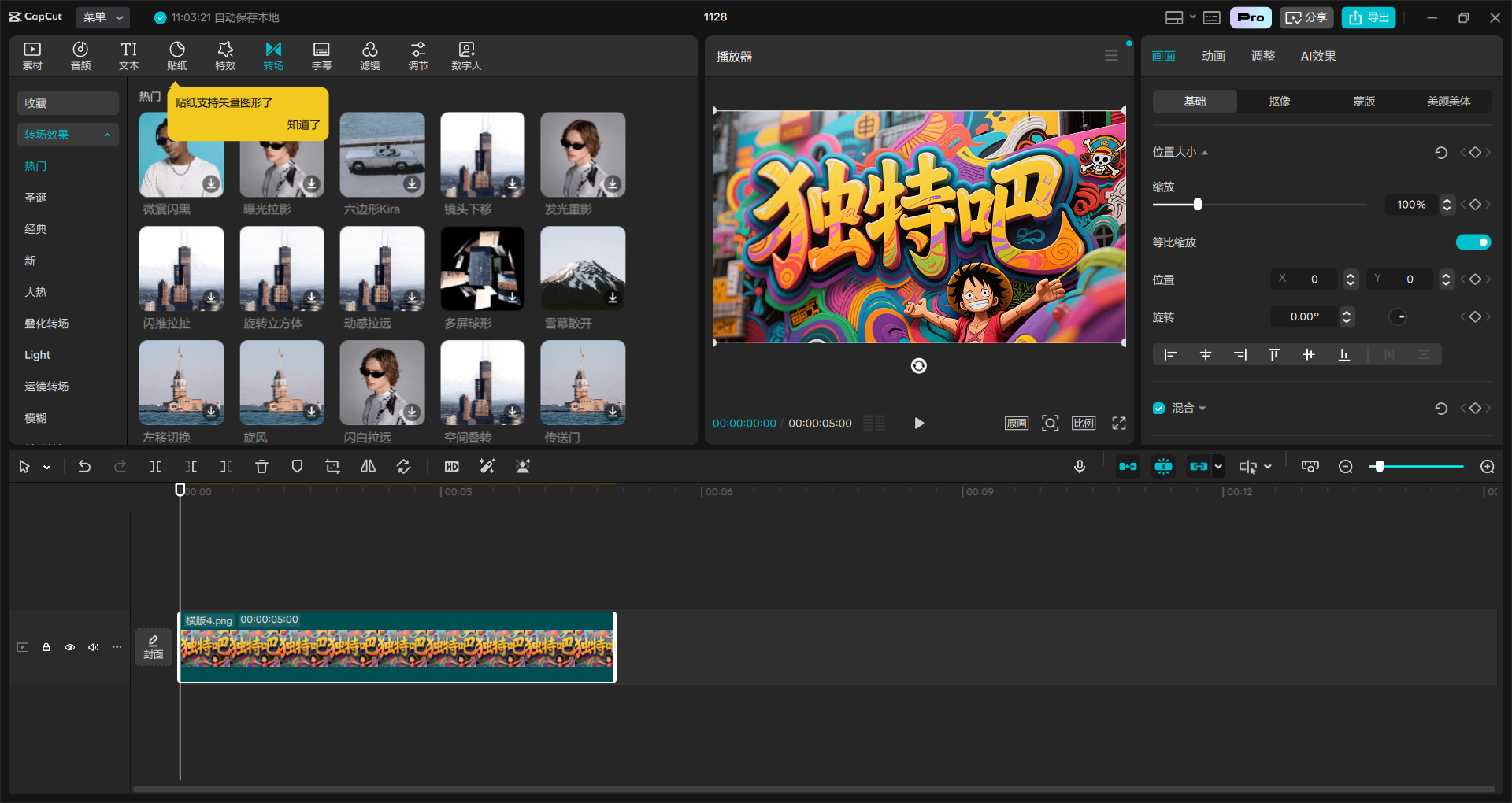Image resolution: width=1512 pixels, height=803 pixels.
Task: Click the mirror/flip icon above the timeline
Action: (367, 466)
